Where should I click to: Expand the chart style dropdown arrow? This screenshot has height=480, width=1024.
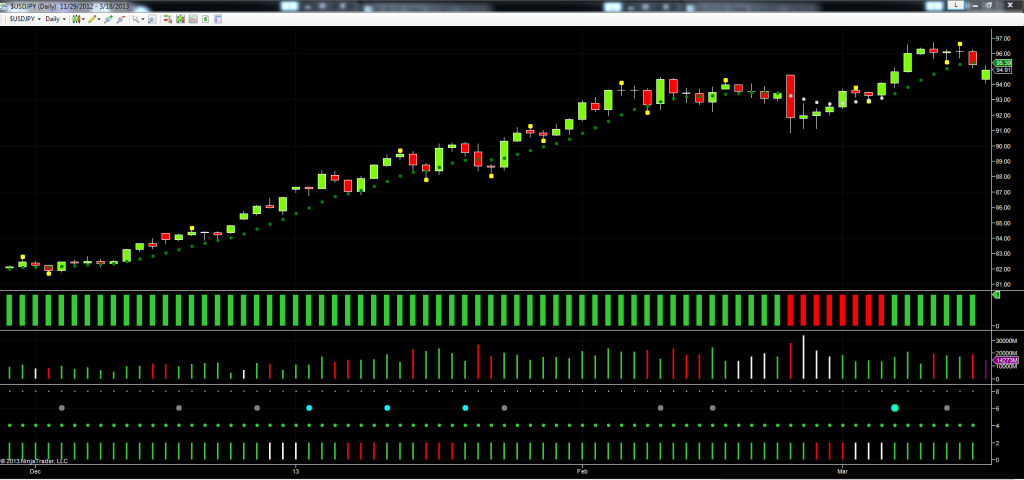click(x=83, y=19)
